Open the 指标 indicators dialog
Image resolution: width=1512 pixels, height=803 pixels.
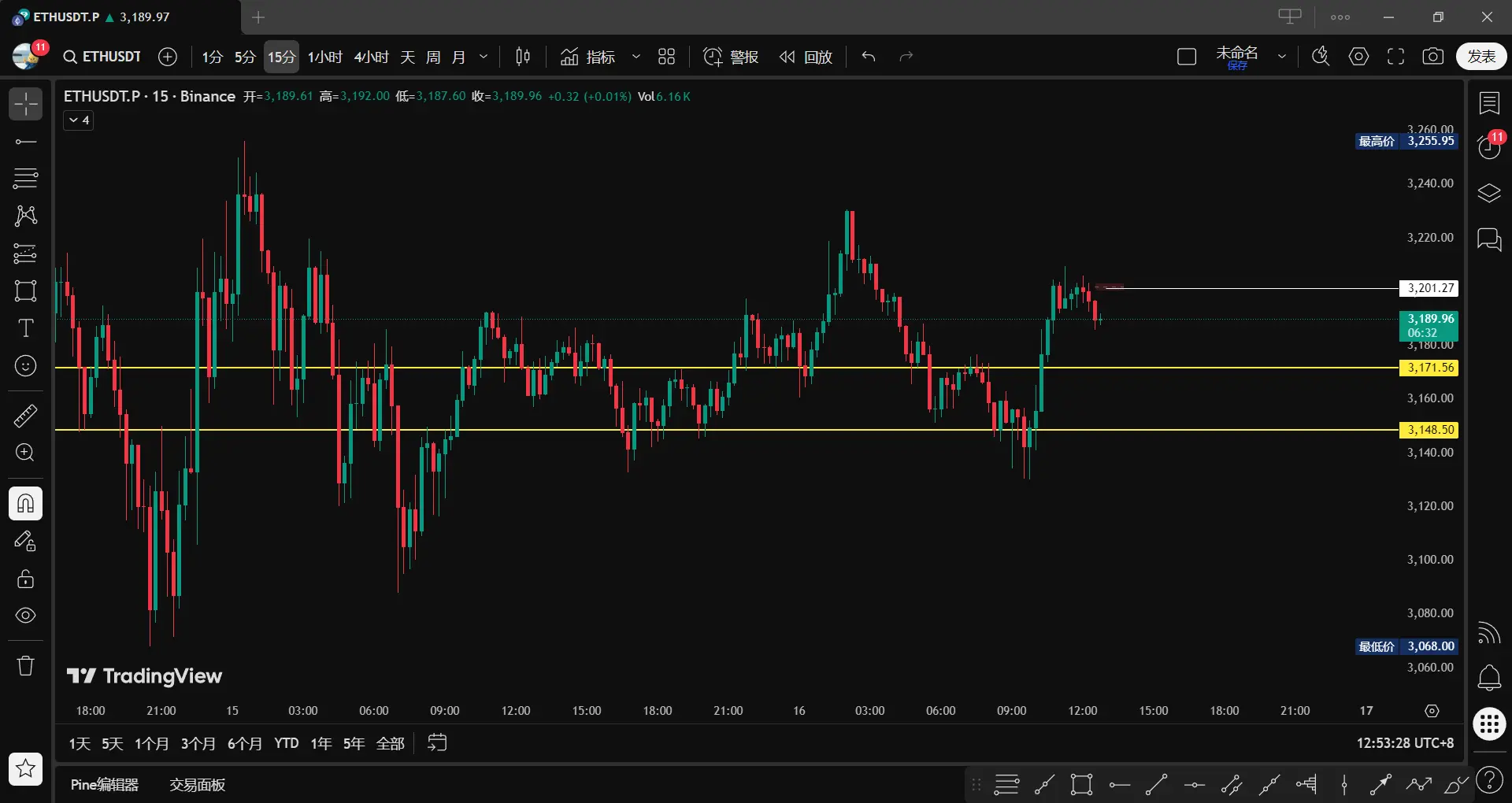pos(587,57)
